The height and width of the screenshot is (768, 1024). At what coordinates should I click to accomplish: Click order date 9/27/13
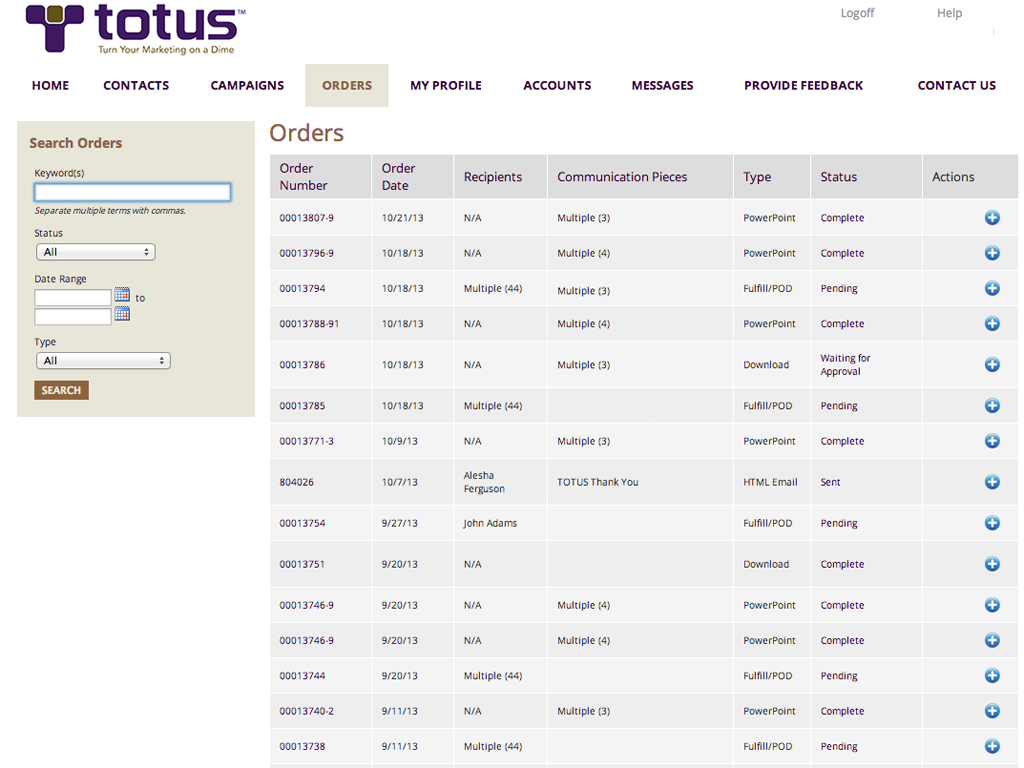[x=400, y=523]
